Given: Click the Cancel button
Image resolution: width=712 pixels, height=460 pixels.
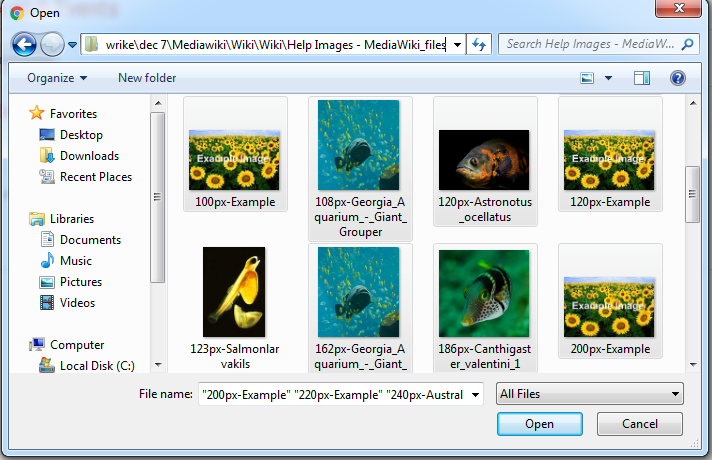Looking at the screenshot, I should 639,424.
